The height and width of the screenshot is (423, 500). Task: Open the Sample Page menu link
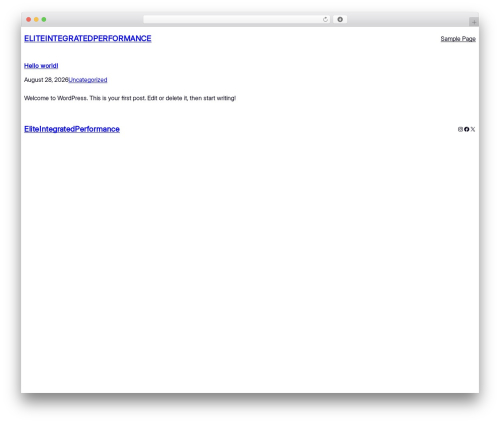tap(458, 39)
